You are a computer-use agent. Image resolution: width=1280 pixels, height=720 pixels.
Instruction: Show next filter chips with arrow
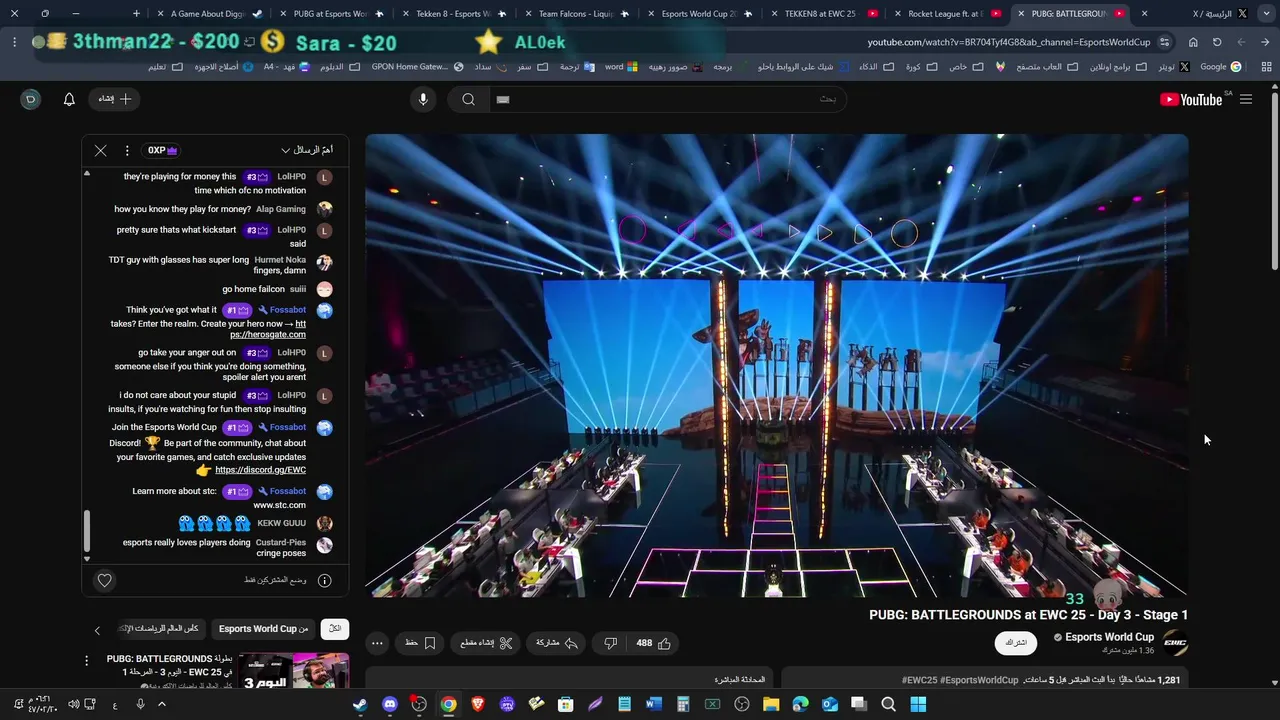[97, 630]
